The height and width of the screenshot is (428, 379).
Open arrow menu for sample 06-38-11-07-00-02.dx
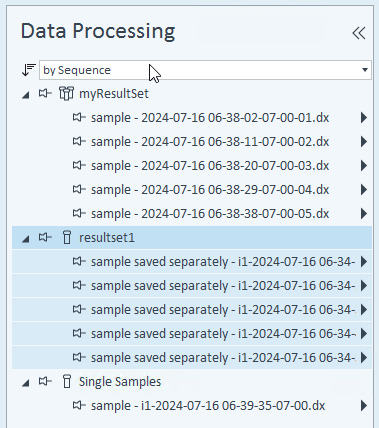pos(364,142)
